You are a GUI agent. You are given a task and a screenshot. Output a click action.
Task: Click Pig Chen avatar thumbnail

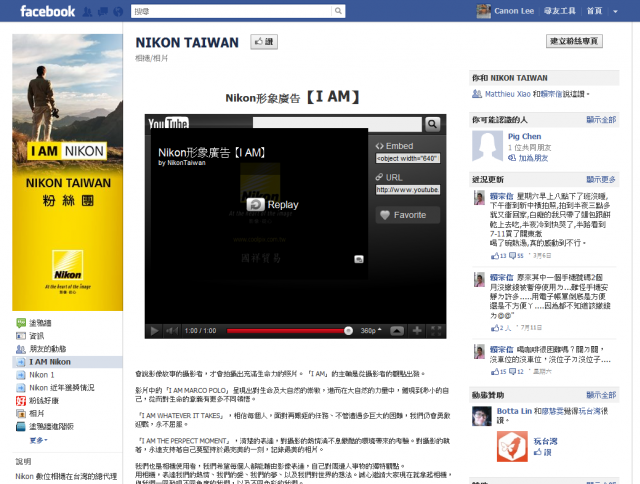click(487, 146)
